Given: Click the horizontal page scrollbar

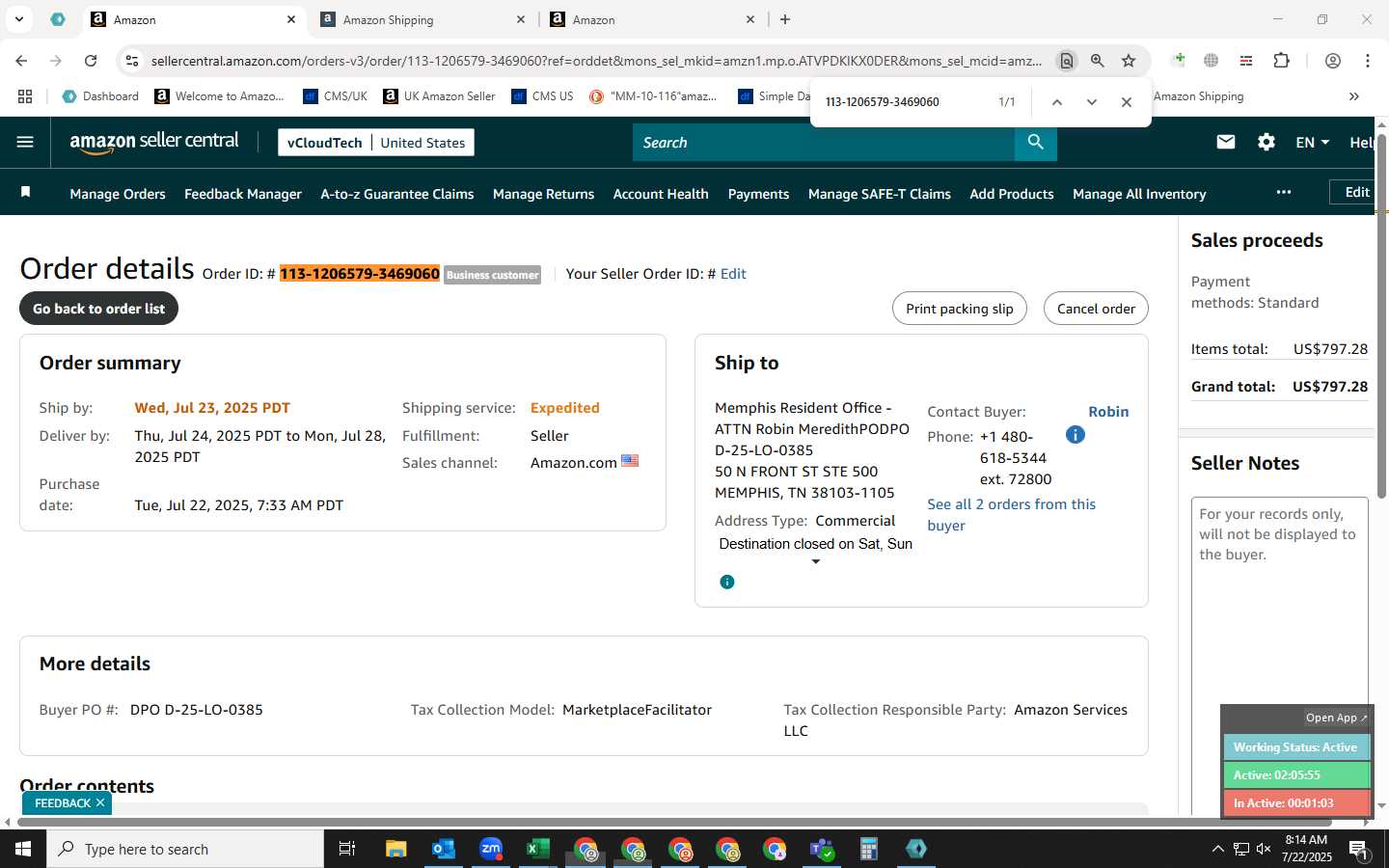Looking at the screenshot, I should [675, 823].
